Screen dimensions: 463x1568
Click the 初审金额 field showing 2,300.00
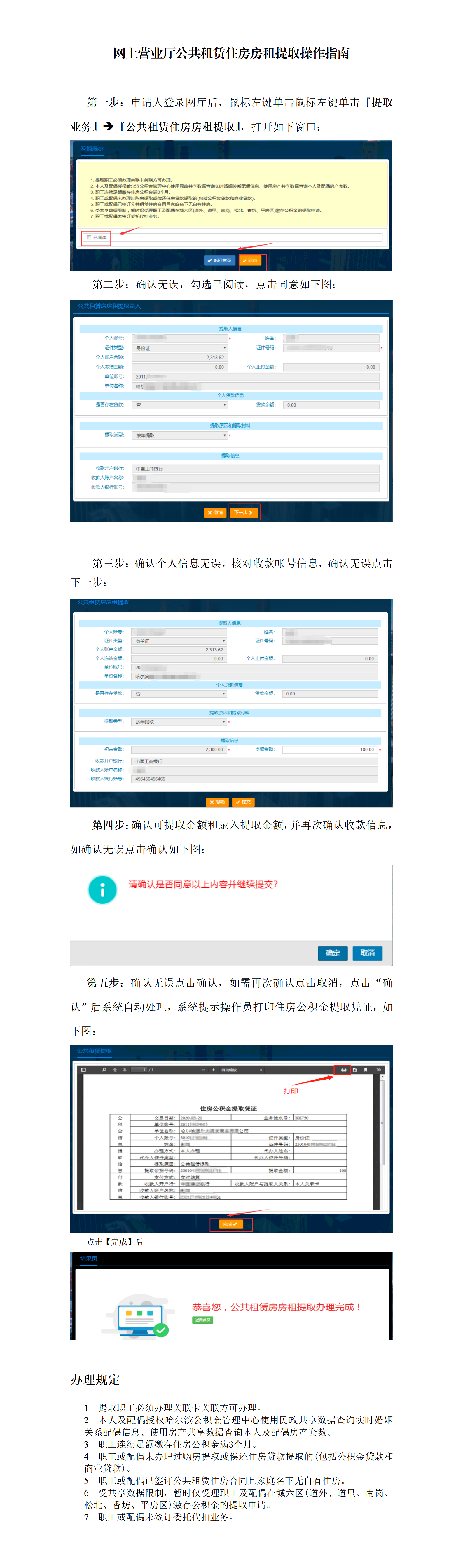point(179,749)
